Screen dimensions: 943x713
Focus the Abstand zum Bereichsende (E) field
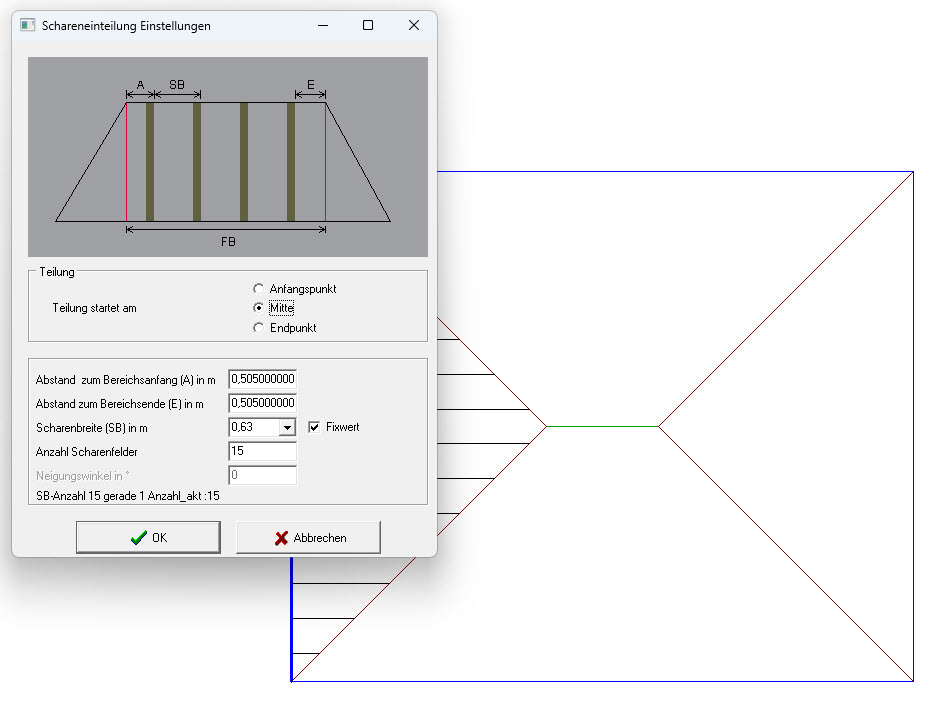(x=263, y=403)
